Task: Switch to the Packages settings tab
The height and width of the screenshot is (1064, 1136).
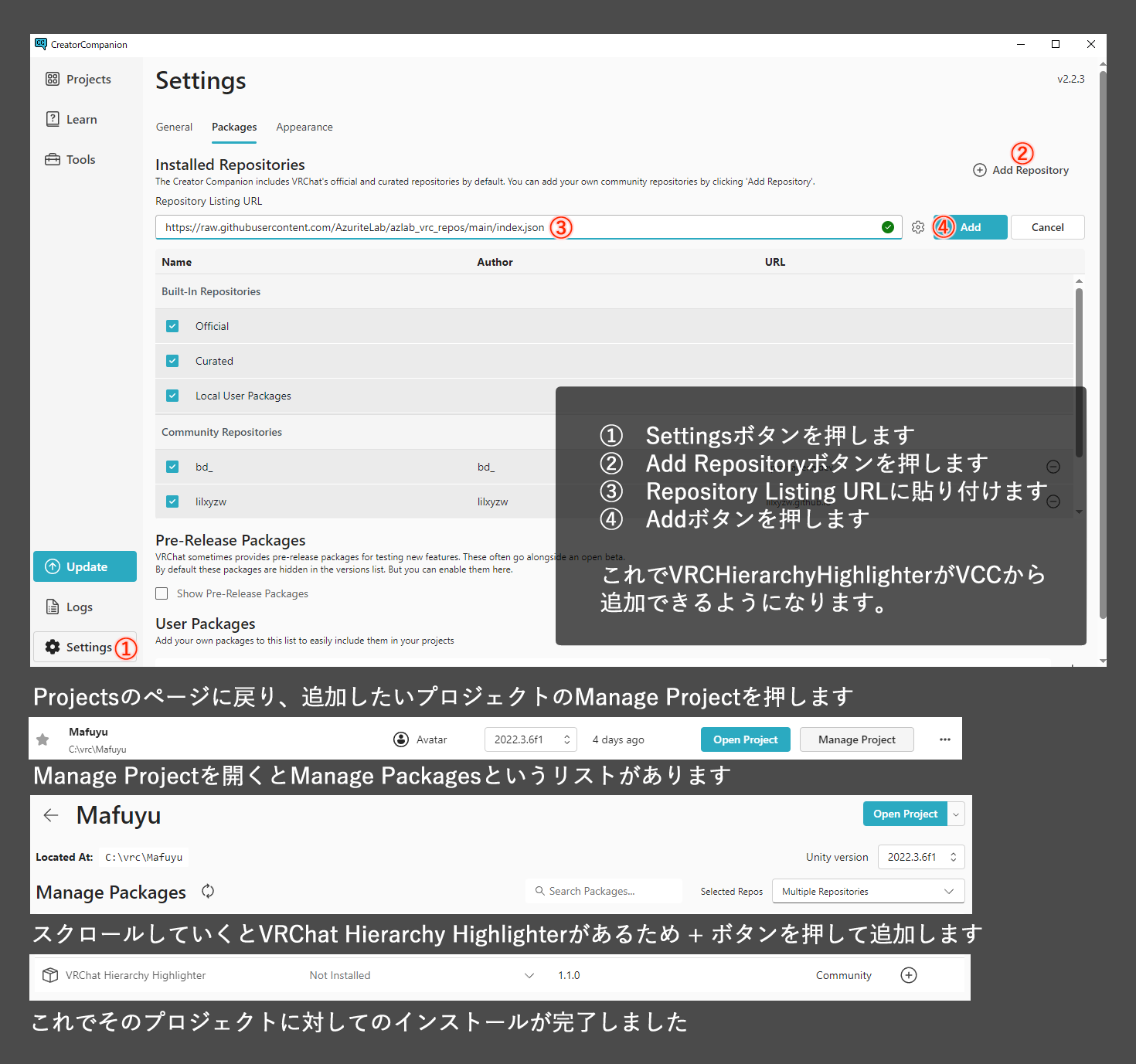Action: pos(234,127)
